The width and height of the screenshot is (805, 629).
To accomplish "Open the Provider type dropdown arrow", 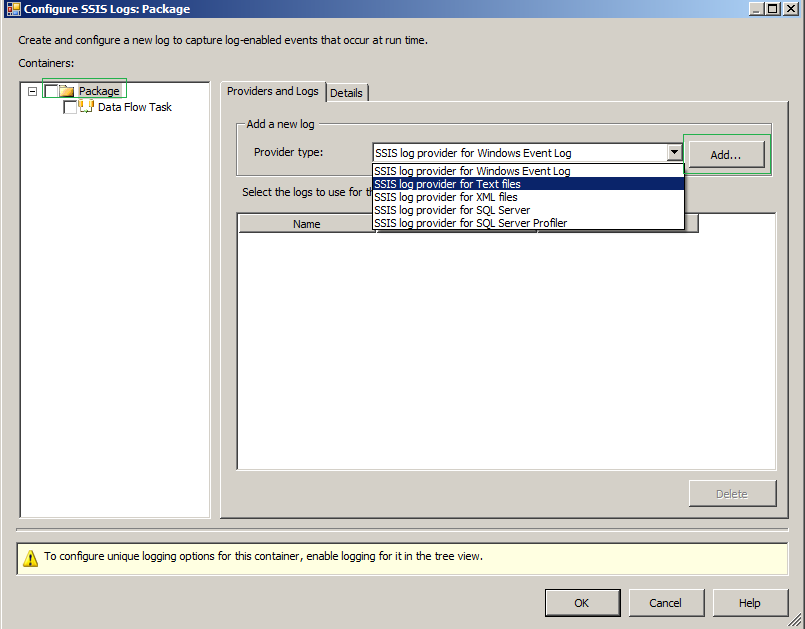I will coord(674,153).
